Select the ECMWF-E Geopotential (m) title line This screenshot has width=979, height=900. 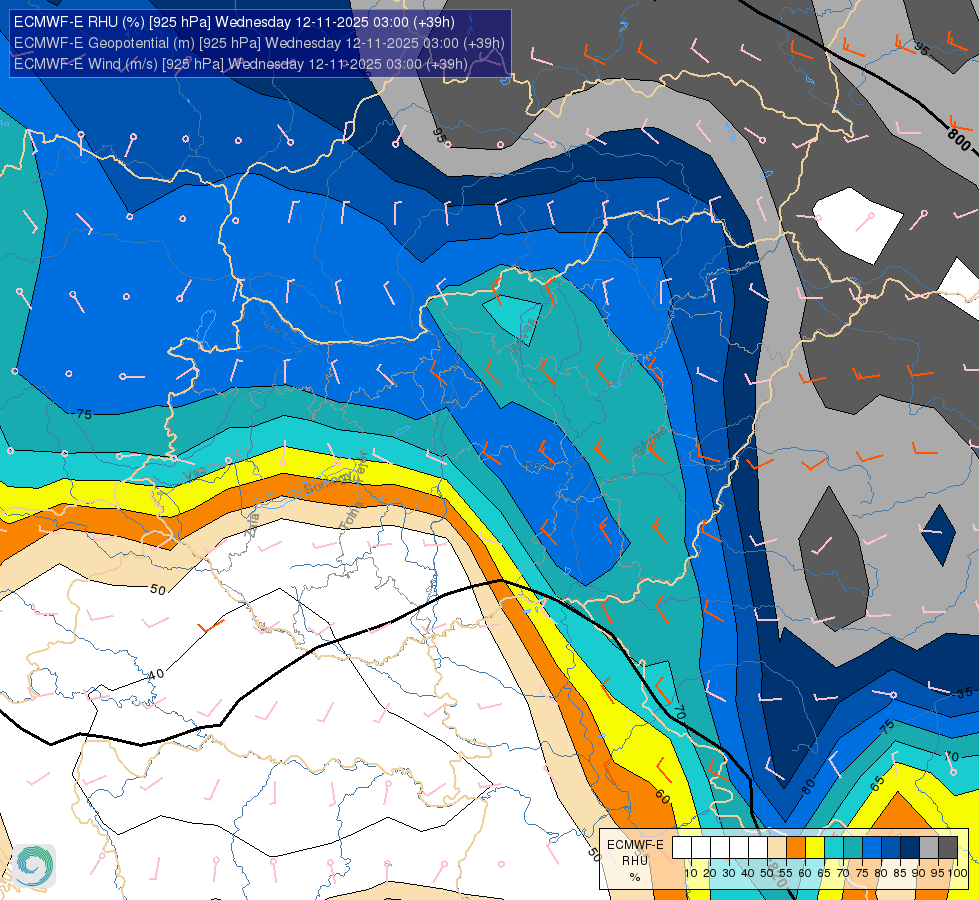click(259, 43)
